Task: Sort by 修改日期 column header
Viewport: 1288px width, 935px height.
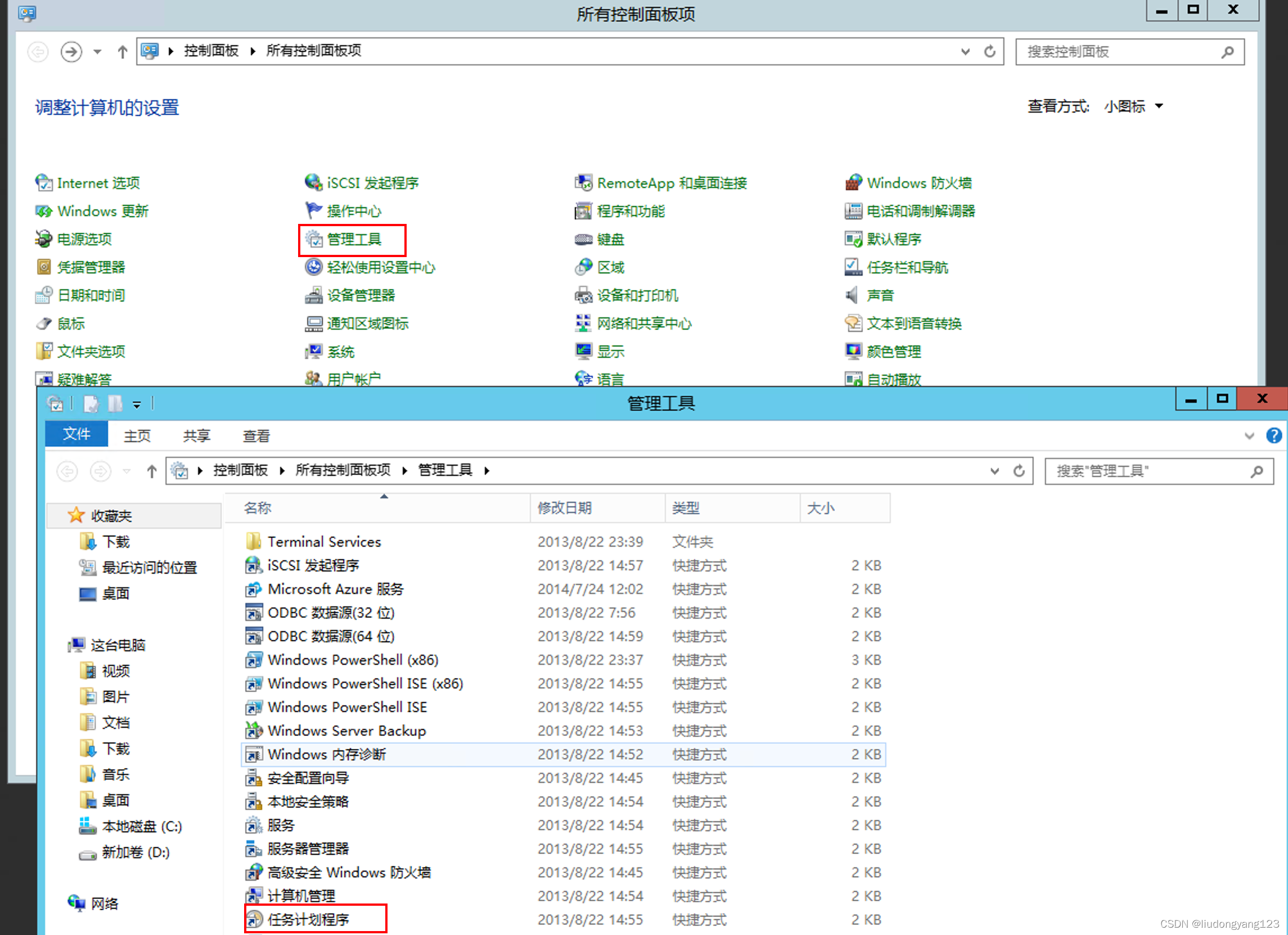Action: pyautogui.click(x=598, y=508)
